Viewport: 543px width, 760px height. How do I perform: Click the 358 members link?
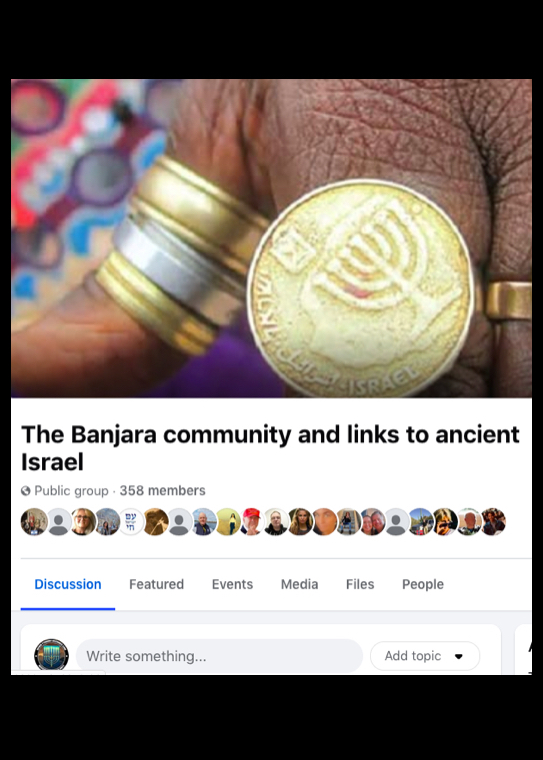click(x=162, y=491)
